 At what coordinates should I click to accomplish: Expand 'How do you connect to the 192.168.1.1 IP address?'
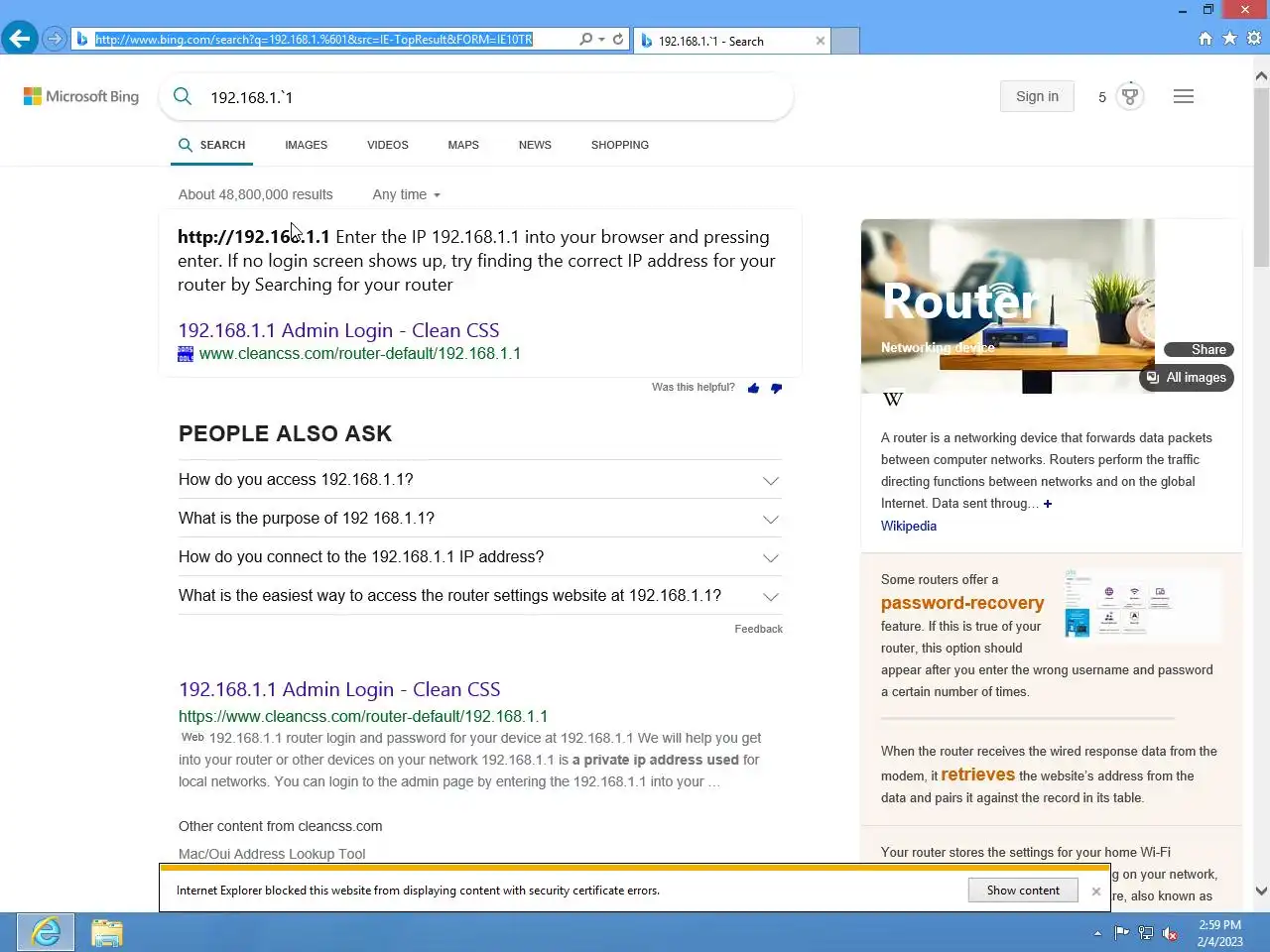pyautogui.click(x=480, y=556)
